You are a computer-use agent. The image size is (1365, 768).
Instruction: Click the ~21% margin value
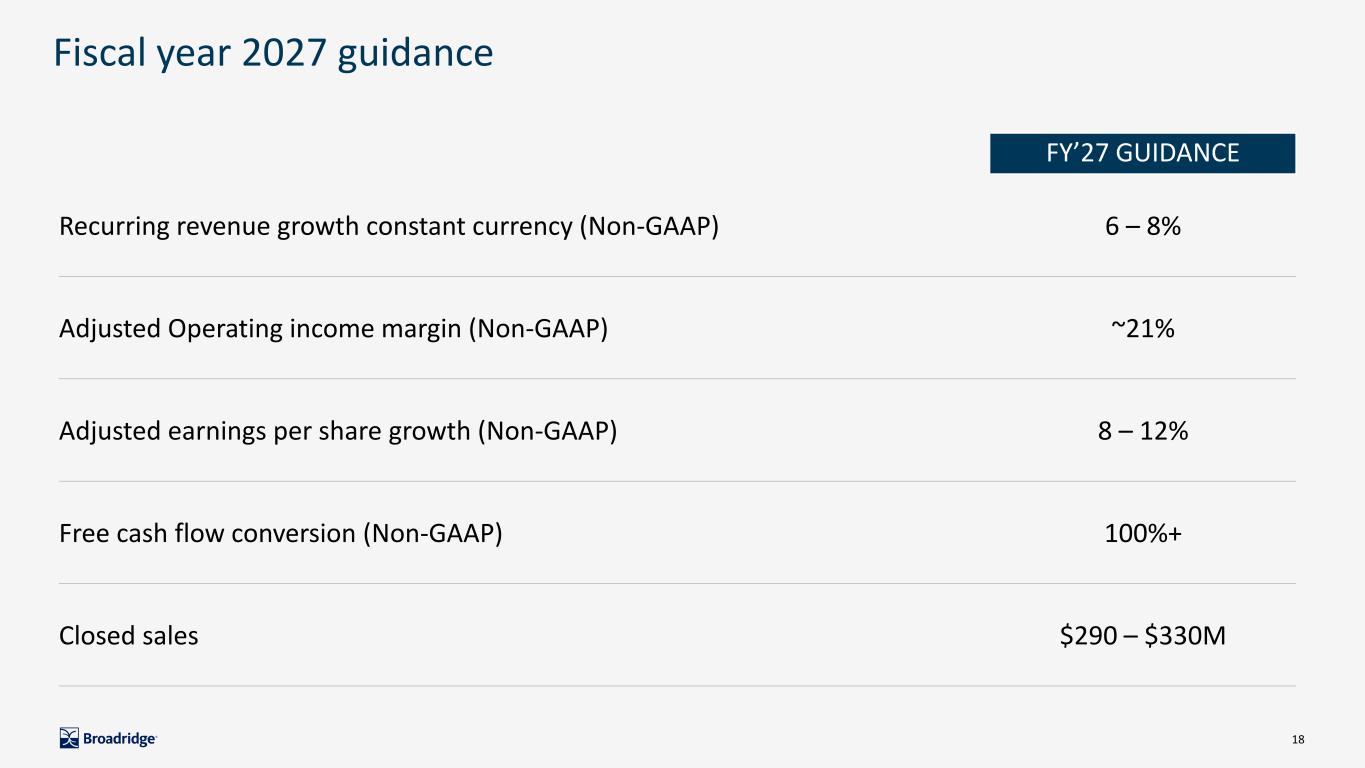tap(1142, 328)
